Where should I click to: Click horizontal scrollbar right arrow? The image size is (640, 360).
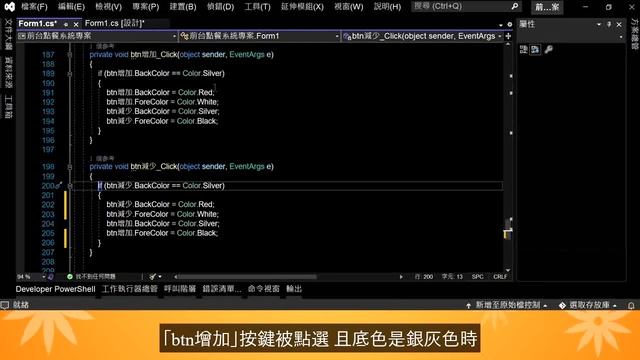coord(401,277)
